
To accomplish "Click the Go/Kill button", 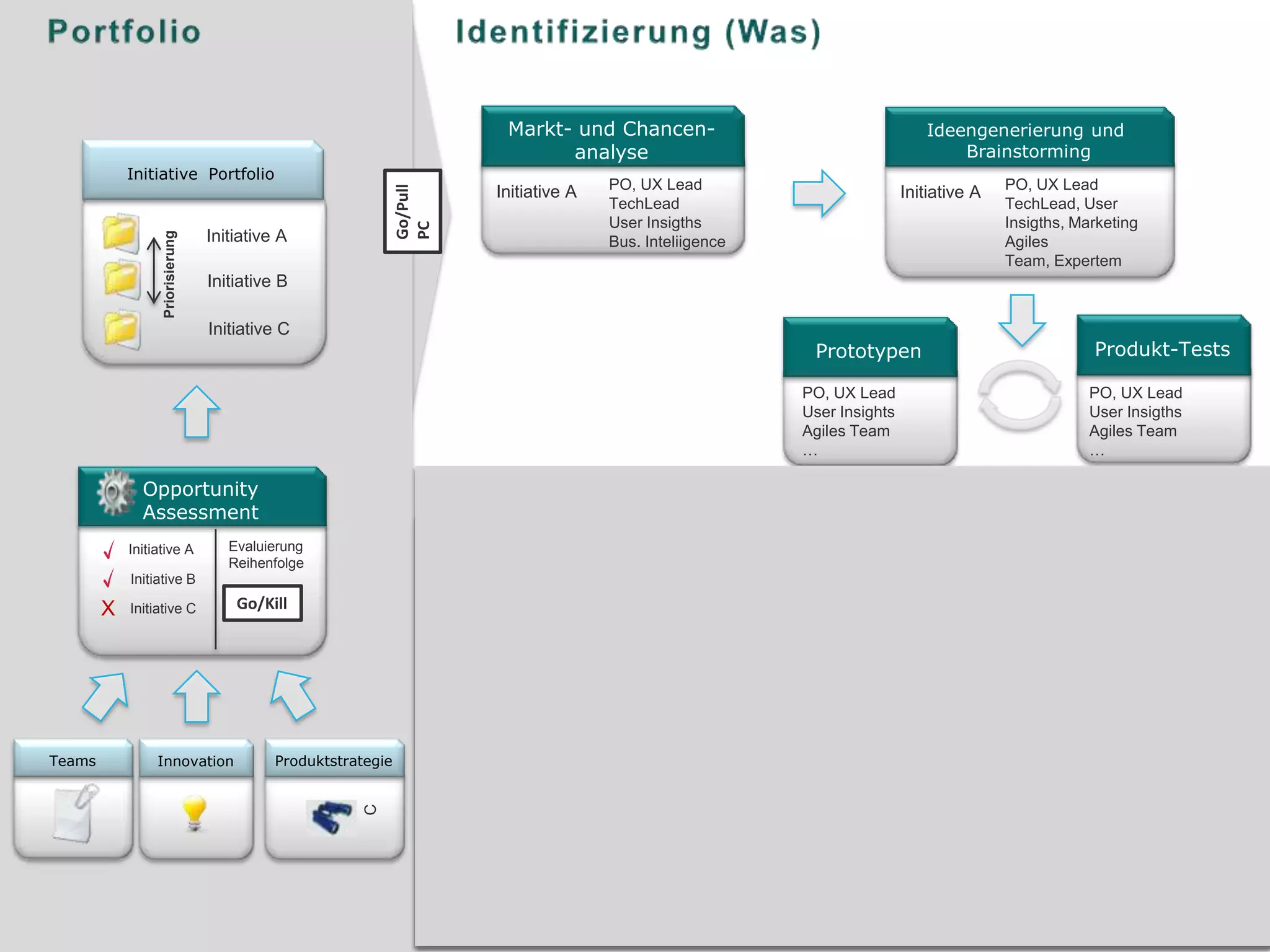I will [x=262, y=603].
